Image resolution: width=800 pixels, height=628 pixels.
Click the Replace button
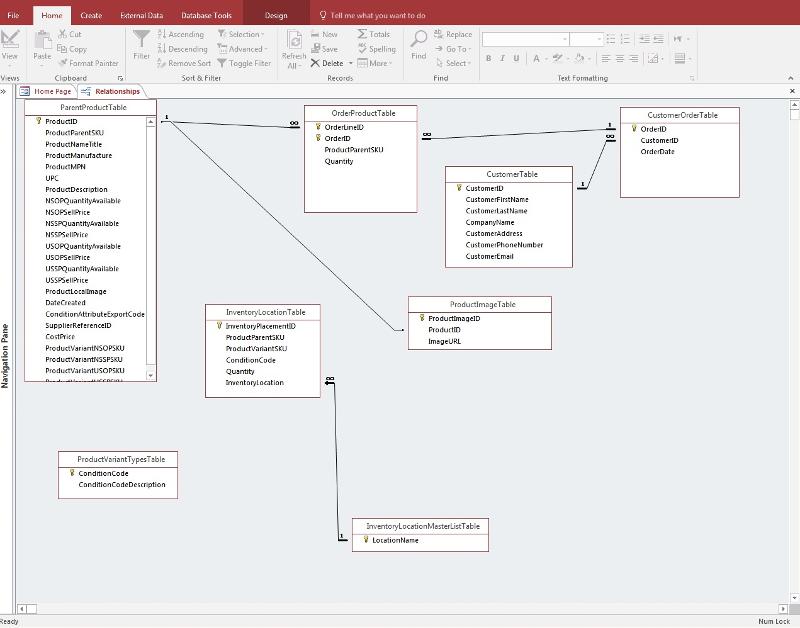tap(453, 34)
